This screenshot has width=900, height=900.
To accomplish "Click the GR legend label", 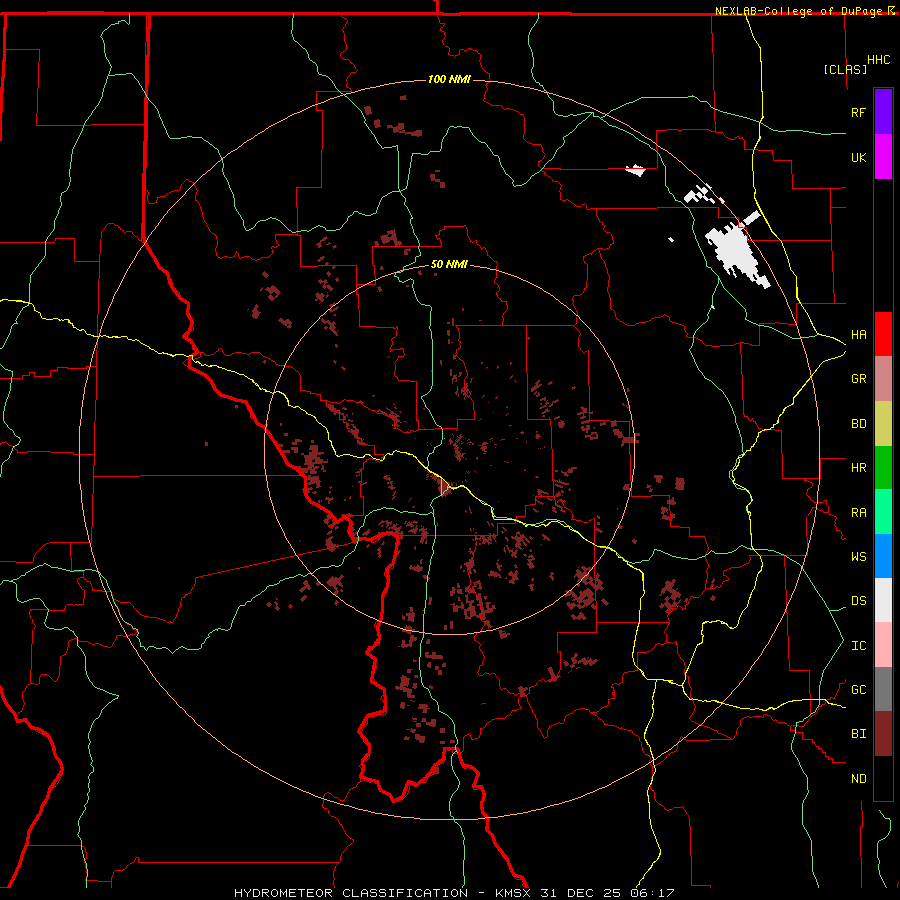I will [858, 379].
